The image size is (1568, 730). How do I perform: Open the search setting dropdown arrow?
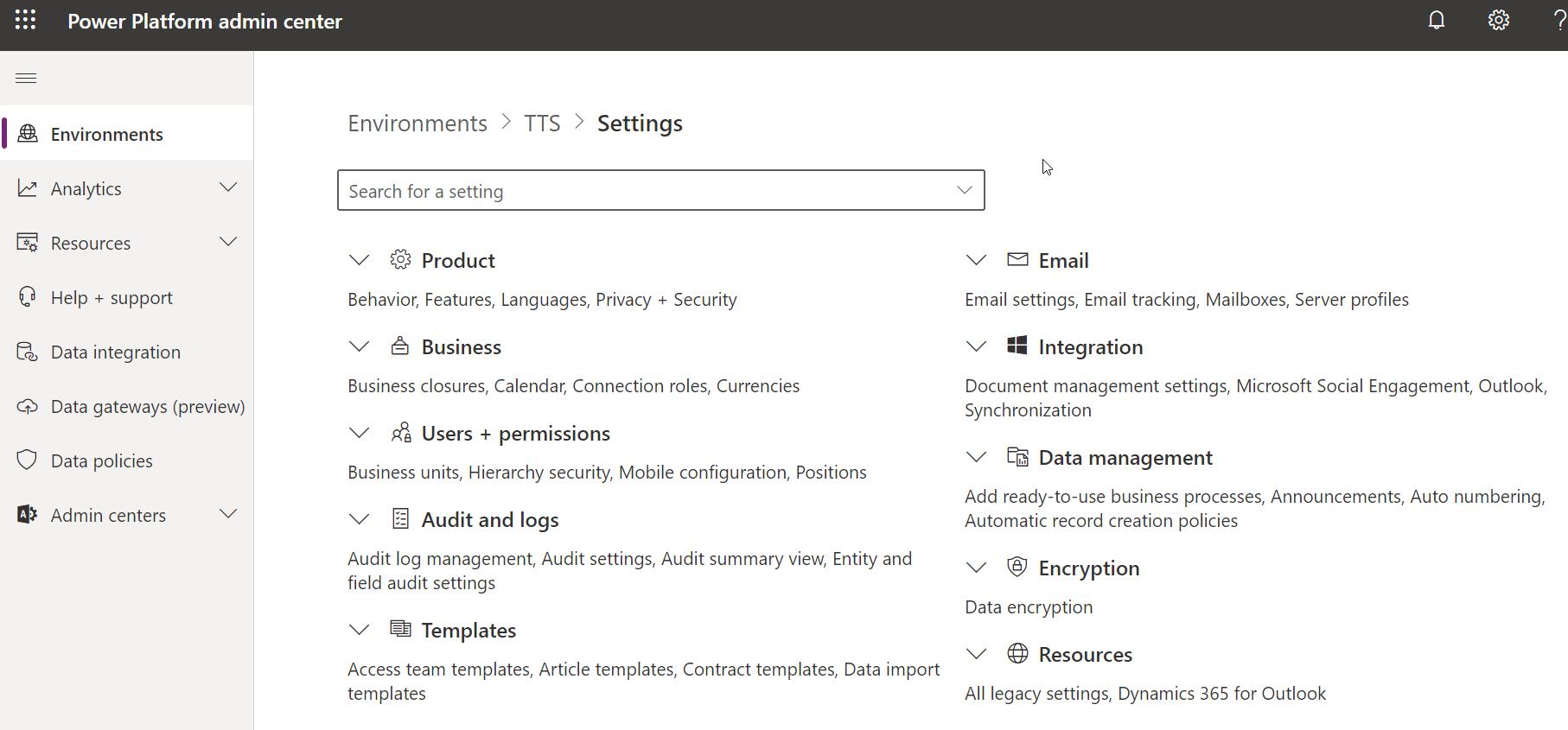point(965,190)
